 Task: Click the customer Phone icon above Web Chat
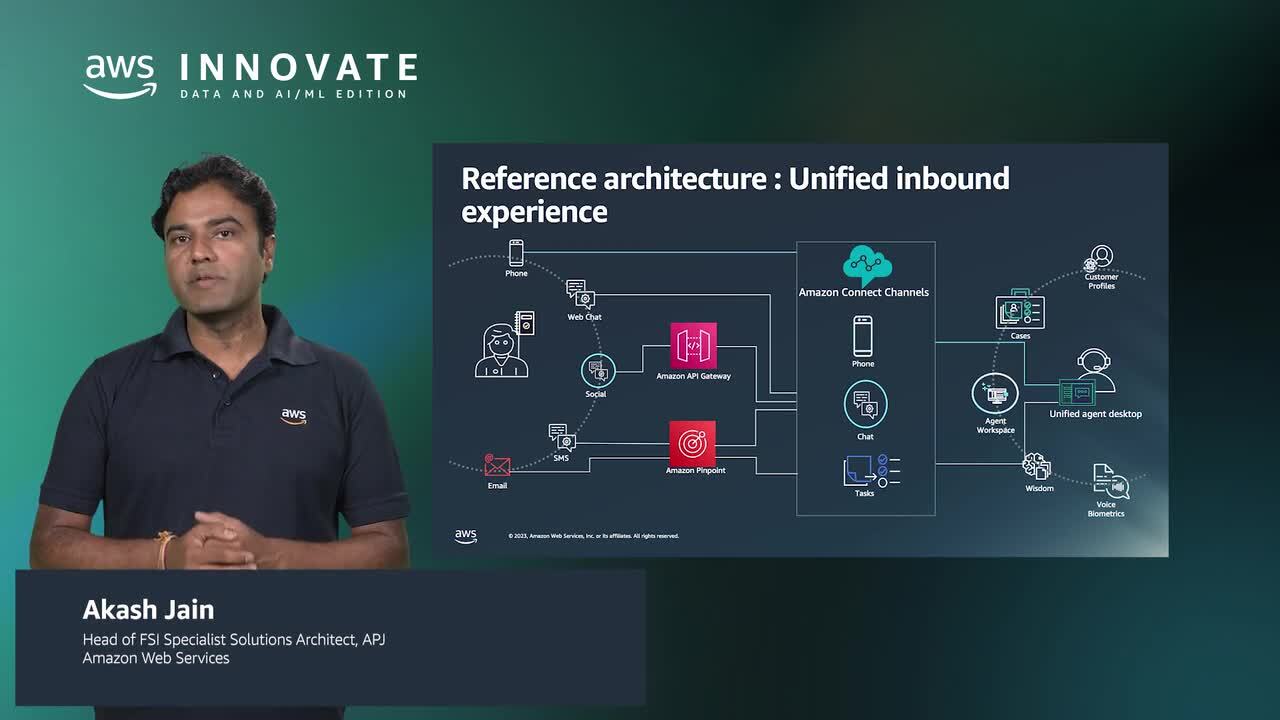point(516,253)
